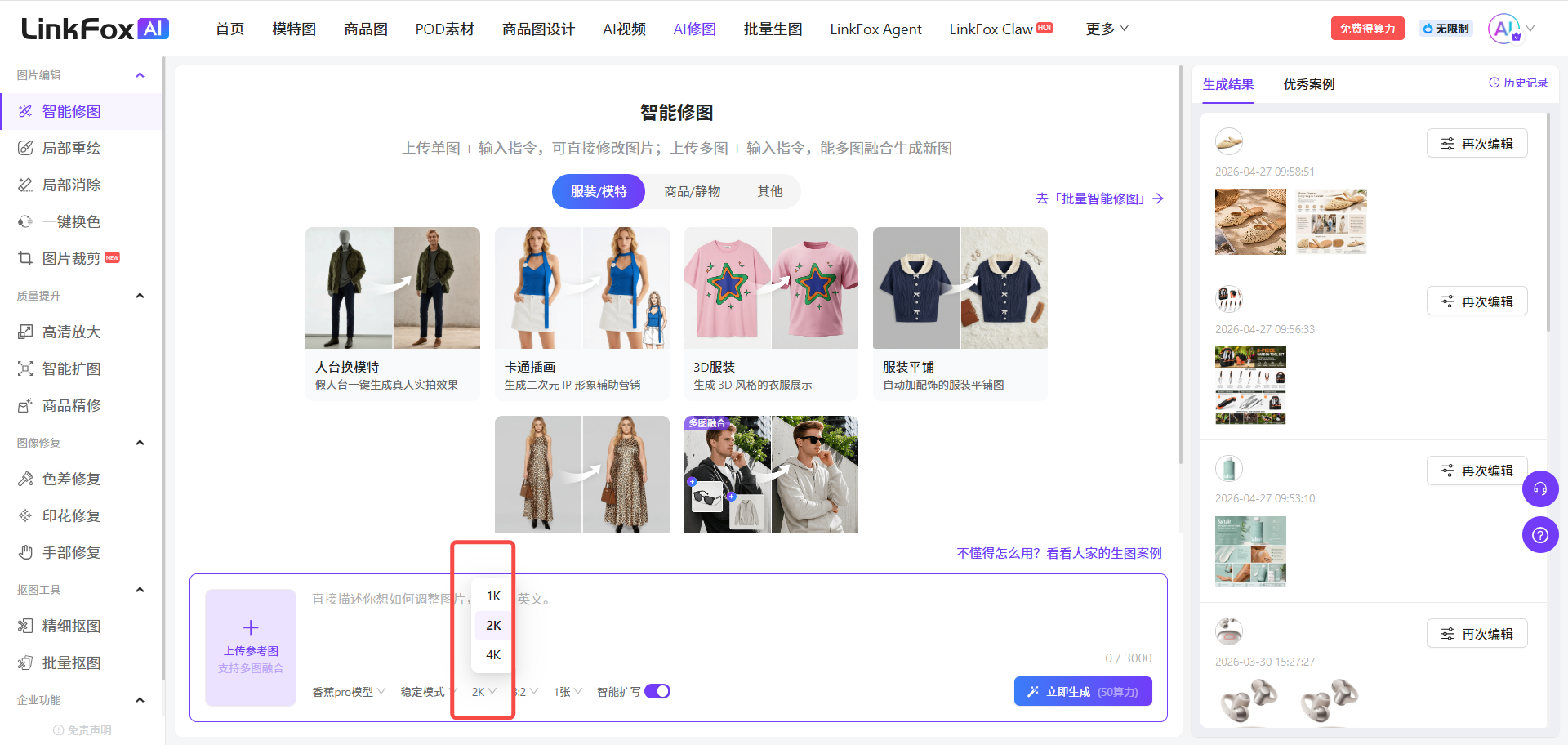Collapse the 图像修复 section
1568x745 pixels.
coord(140,443)
